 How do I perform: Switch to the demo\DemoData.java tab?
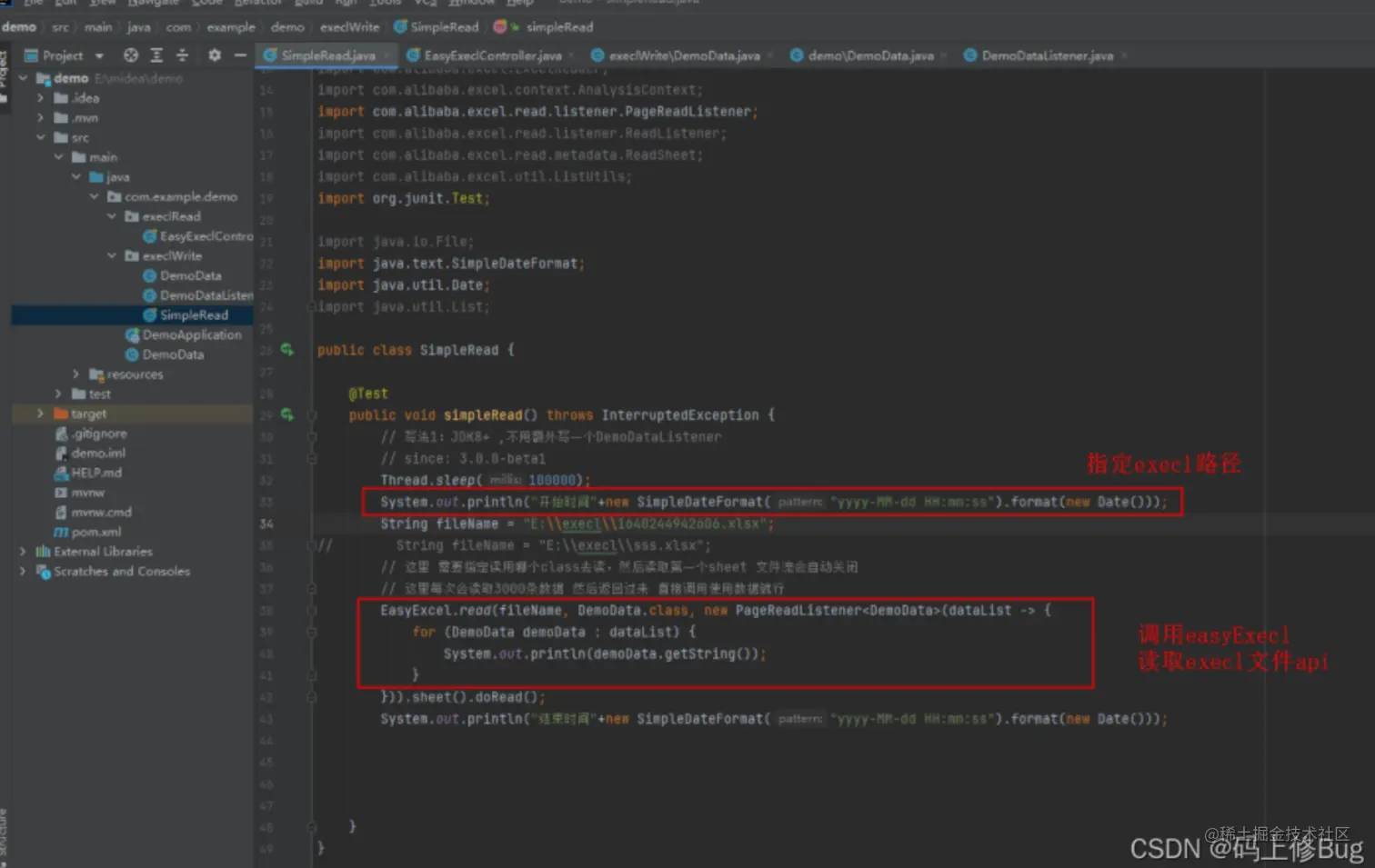(870, 55)
